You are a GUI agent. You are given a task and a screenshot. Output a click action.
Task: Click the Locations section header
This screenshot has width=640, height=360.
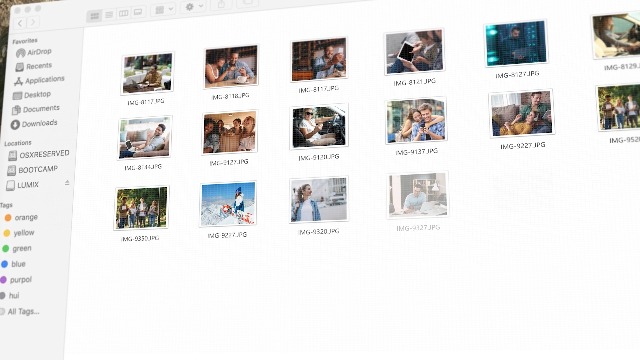click(x=18, y=143)
